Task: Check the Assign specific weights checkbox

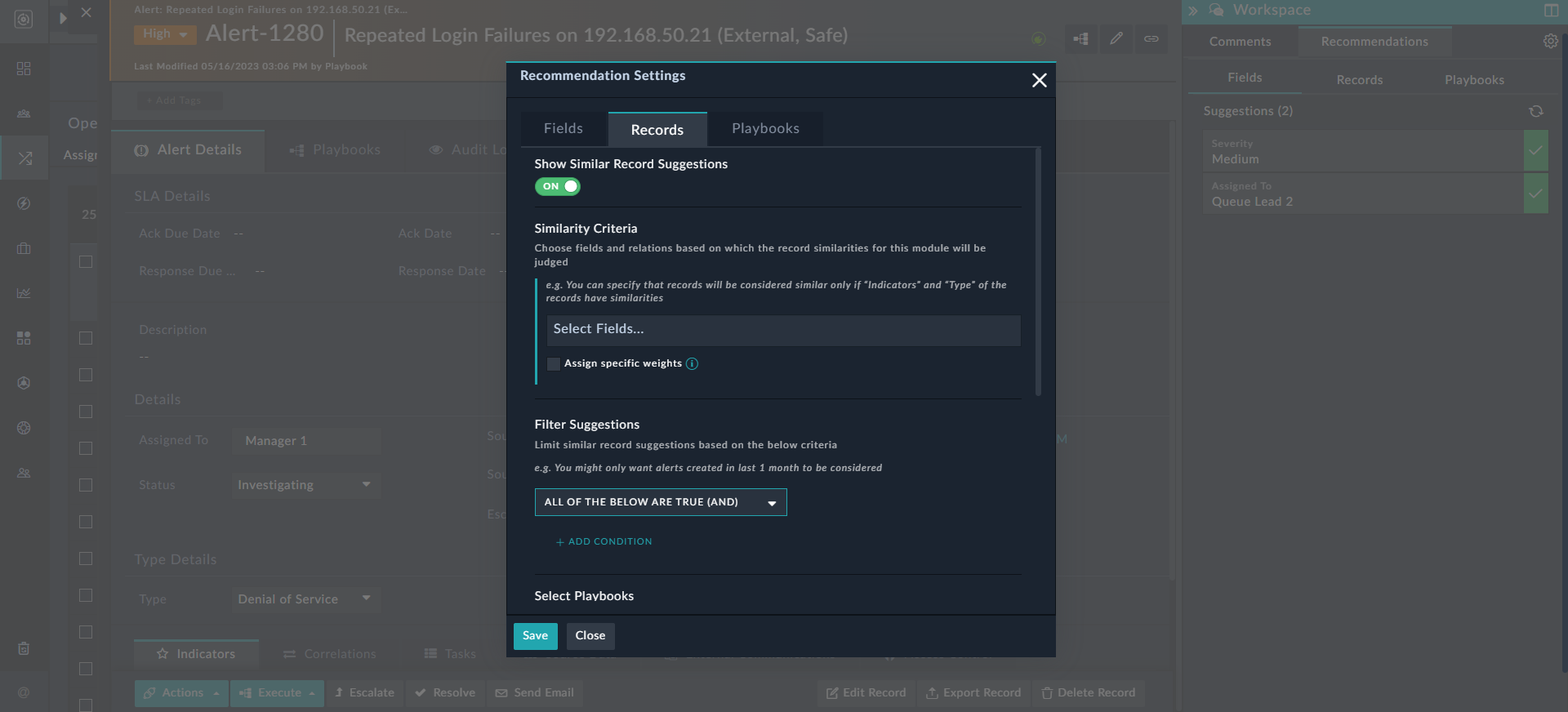Action: pos(554,364)
